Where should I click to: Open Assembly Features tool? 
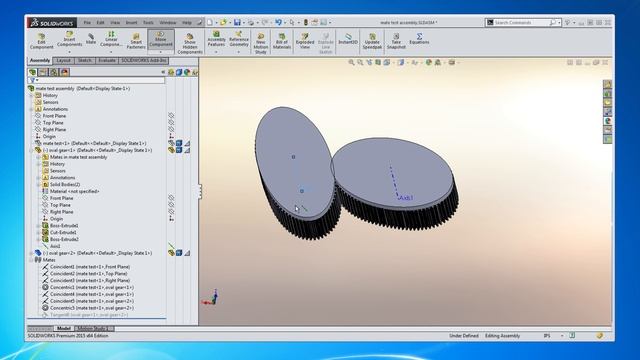pyautogui.click(x=216, y=39)
